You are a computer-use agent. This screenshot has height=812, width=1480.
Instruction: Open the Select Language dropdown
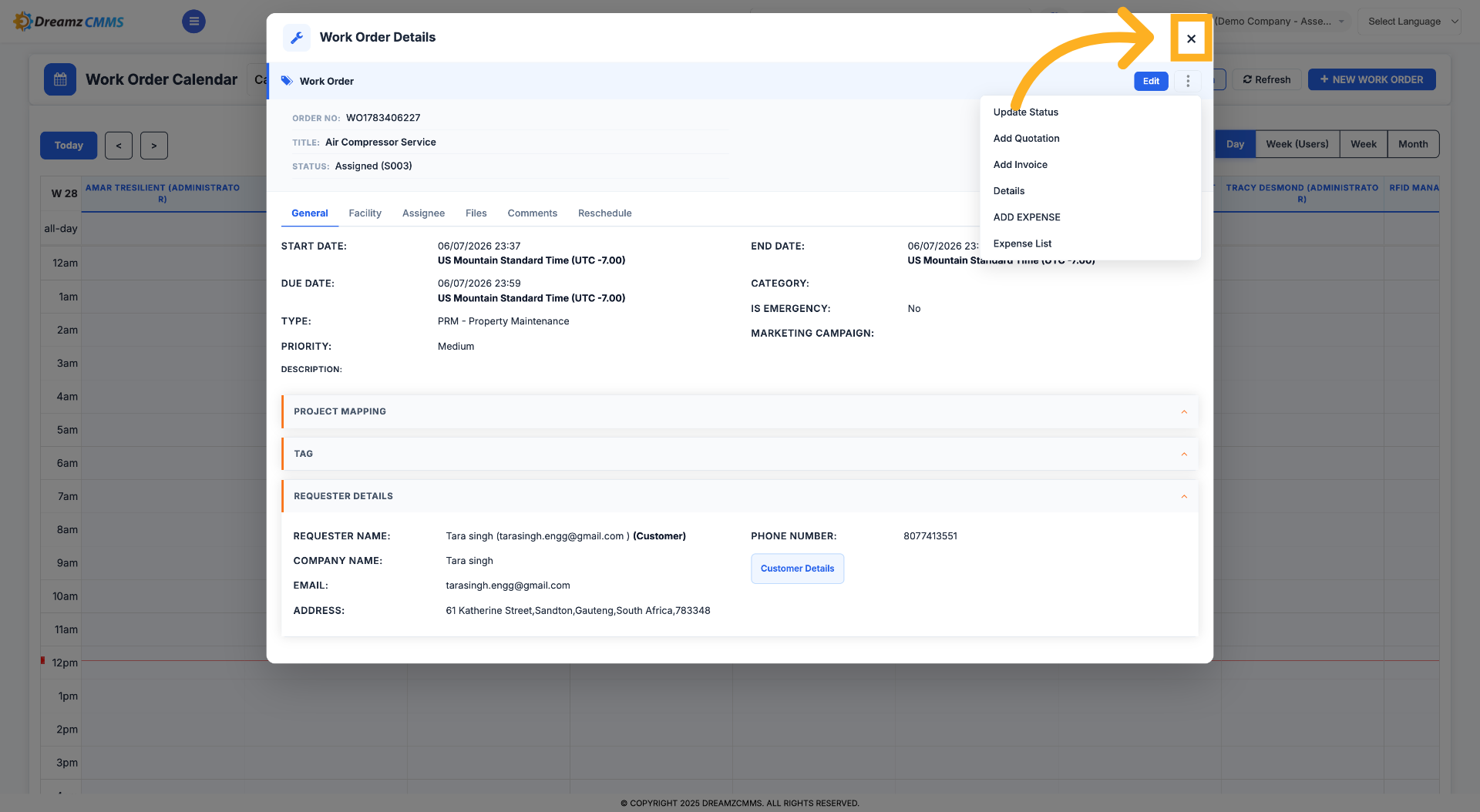click(1410, 22)
